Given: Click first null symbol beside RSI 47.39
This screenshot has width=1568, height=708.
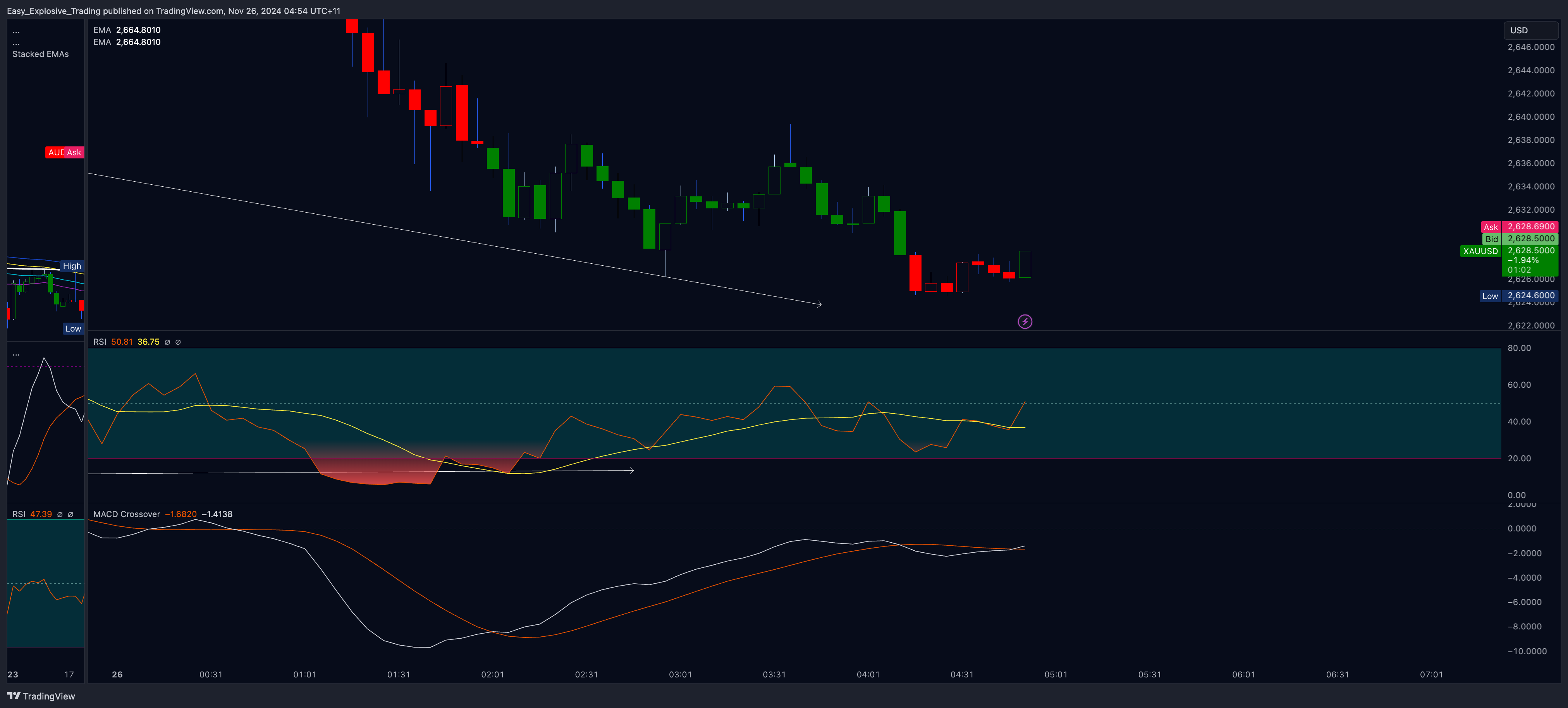Looking at the screenshot, I should [x=60, y=514].
